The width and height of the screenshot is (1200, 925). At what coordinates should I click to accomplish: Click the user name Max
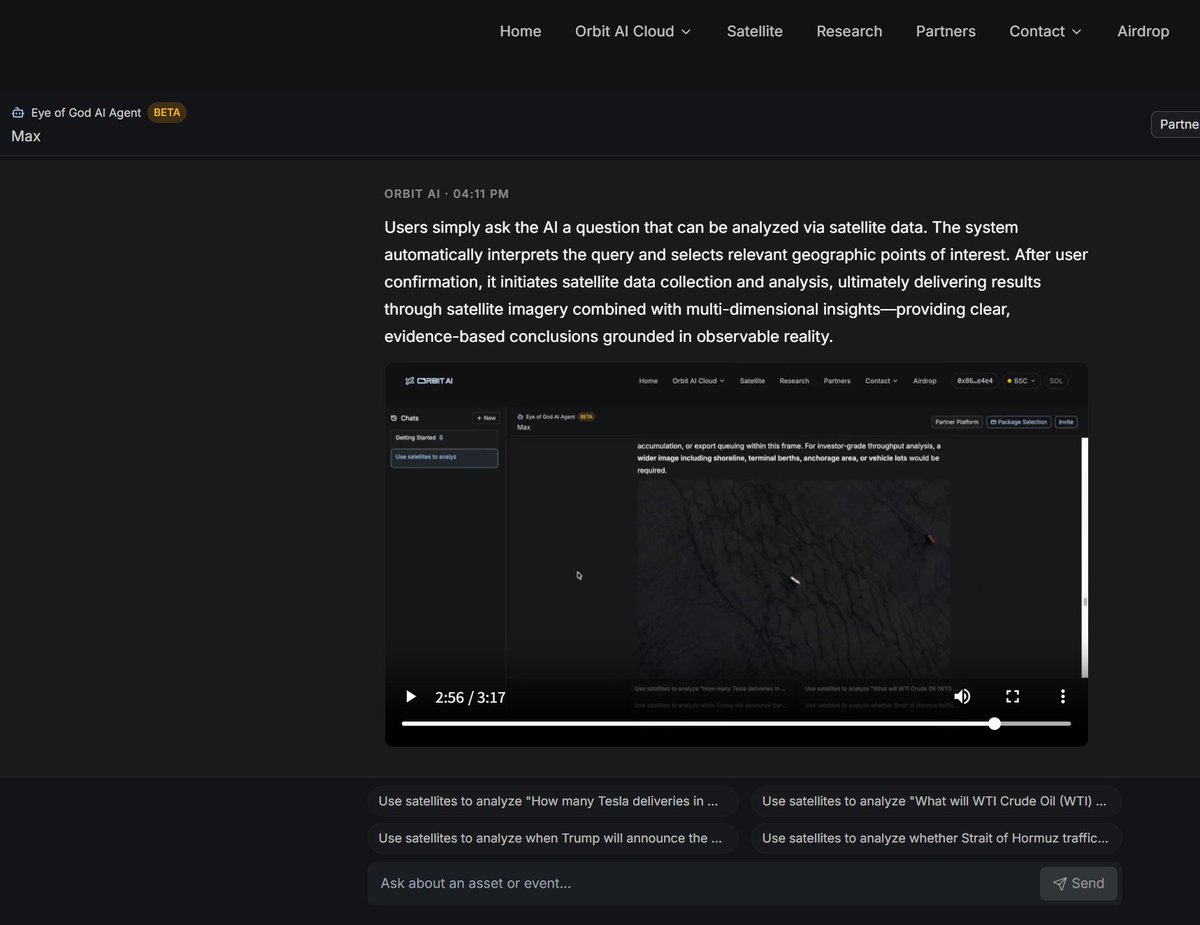(x=26, y=136)
